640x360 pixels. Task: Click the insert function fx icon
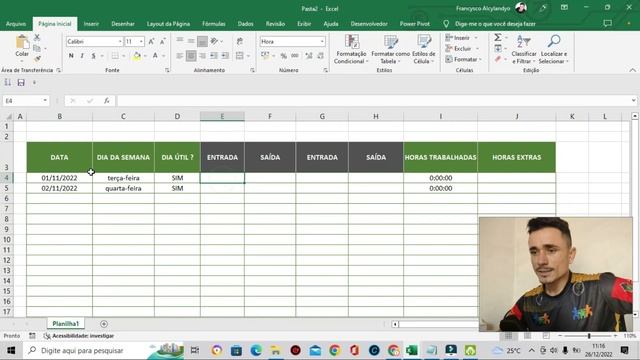pyautogui.click(x=107, y=101)
